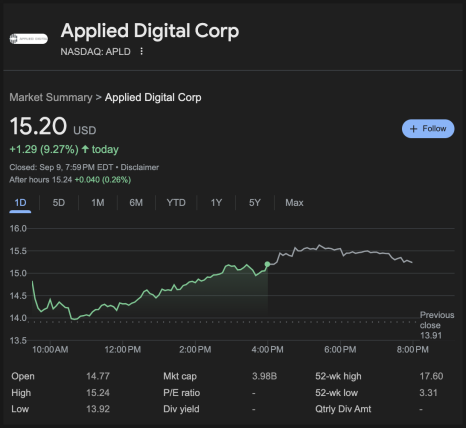Click the Mkt cap value 3.98B
Image resolution: width=466 pixels, height=428 pixels.
click(x=264, y=376)
